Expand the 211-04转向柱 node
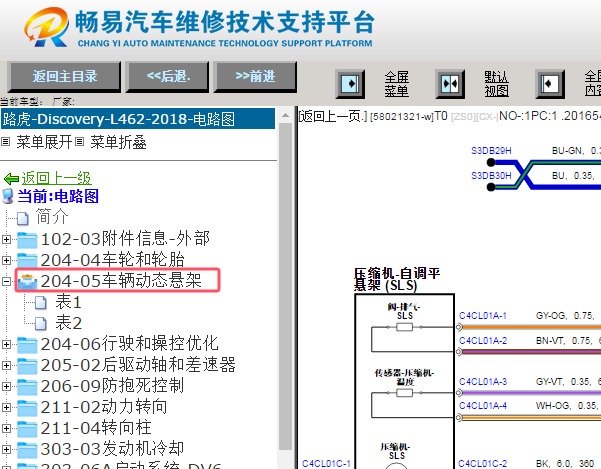This screenshot has height=469, width=601. (6, 428)
